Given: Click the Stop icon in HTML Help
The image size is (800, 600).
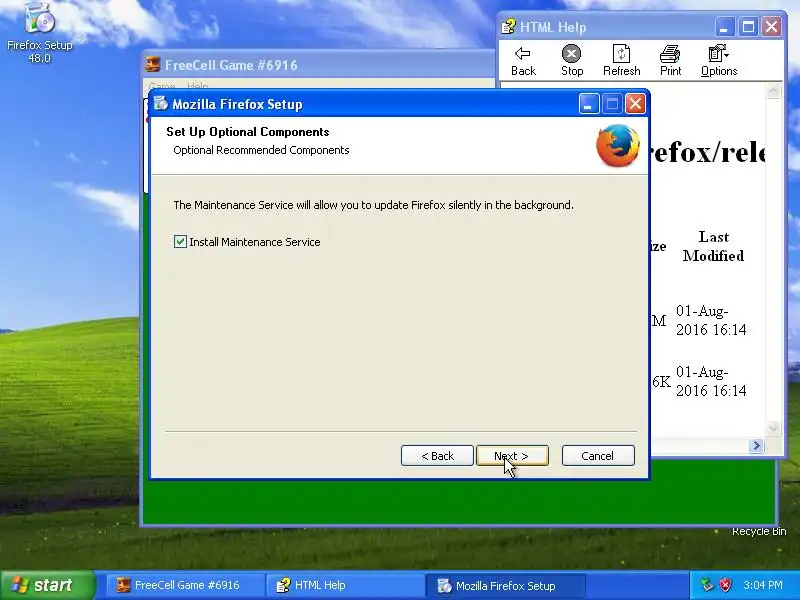Looking at the screenshot, I should coord(572,61).
